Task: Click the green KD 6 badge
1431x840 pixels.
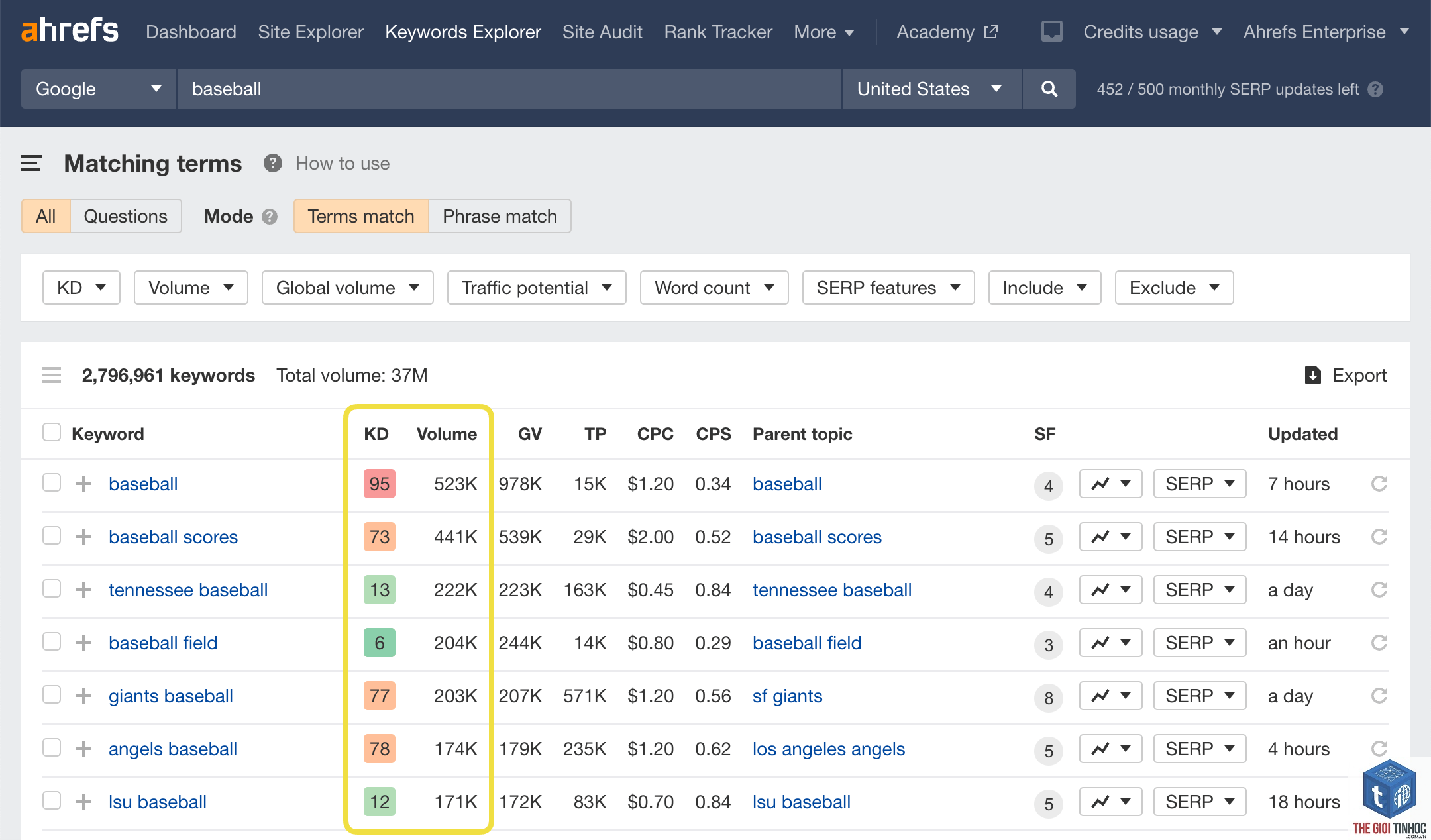Action: (380, 643)
